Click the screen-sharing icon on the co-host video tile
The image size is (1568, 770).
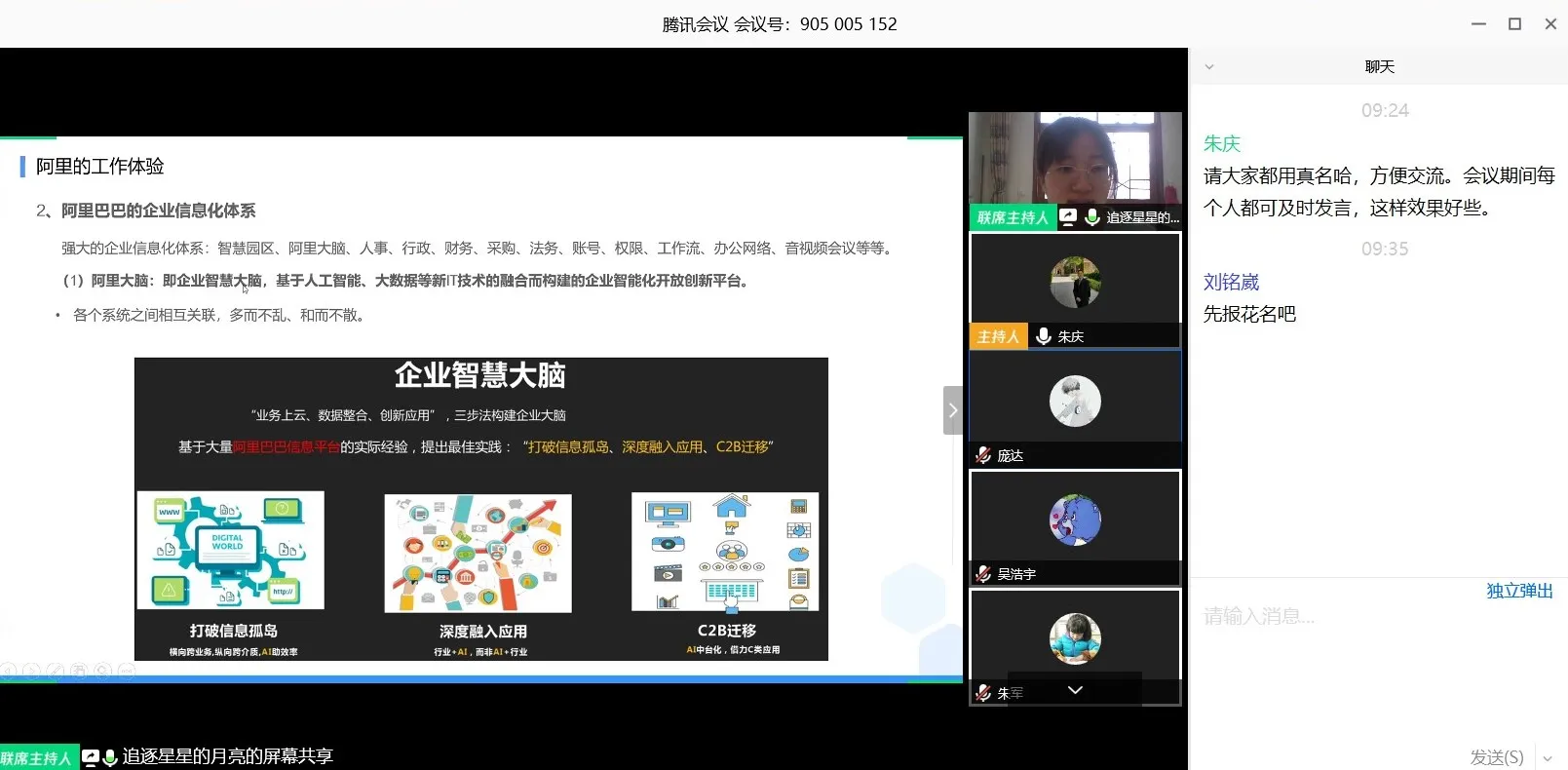[x=1068, y=217]
